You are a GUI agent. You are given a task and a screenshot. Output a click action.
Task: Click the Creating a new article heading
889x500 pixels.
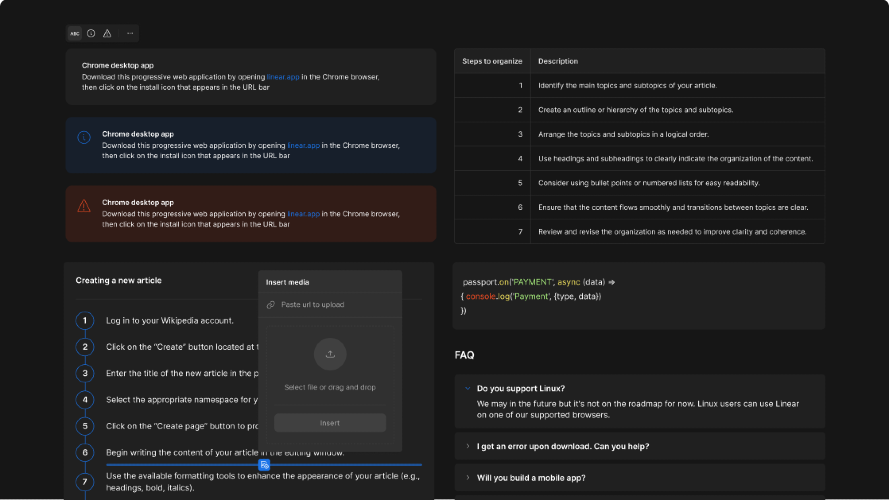[118, 281]
